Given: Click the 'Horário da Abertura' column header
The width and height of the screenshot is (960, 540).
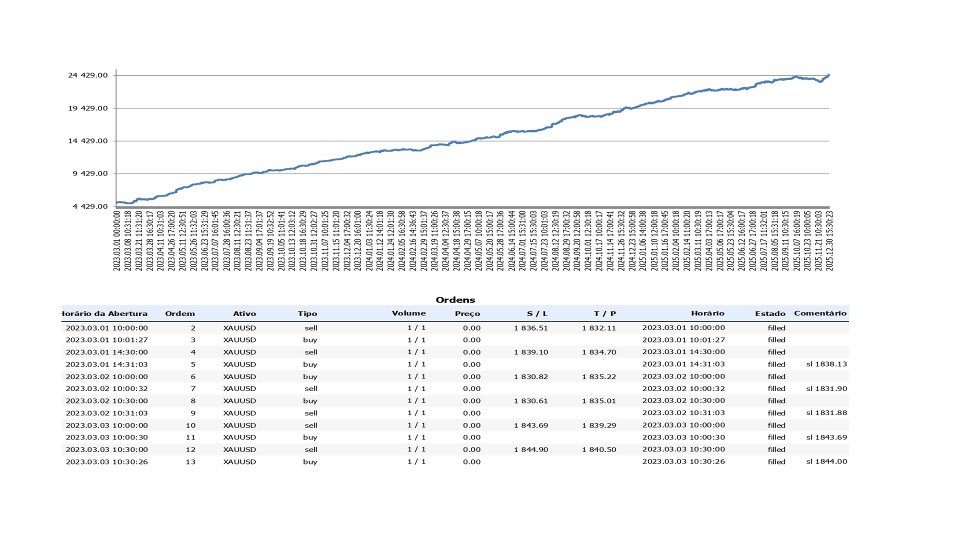Looking at the screenshot, I should click(x=105, y=313).
